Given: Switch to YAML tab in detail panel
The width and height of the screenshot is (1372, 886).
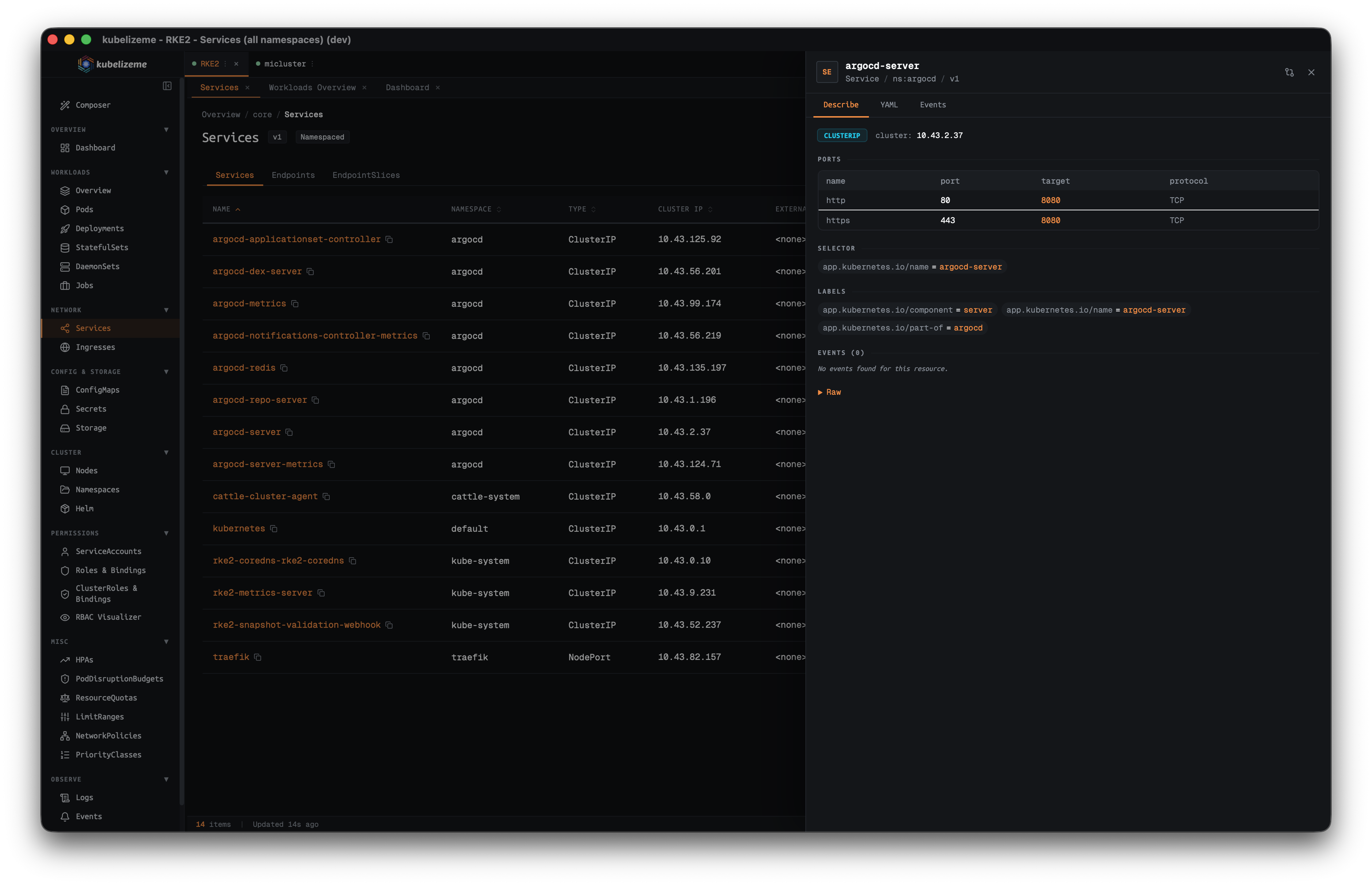Looking at the screenshot, I should (x=889, y=105).
